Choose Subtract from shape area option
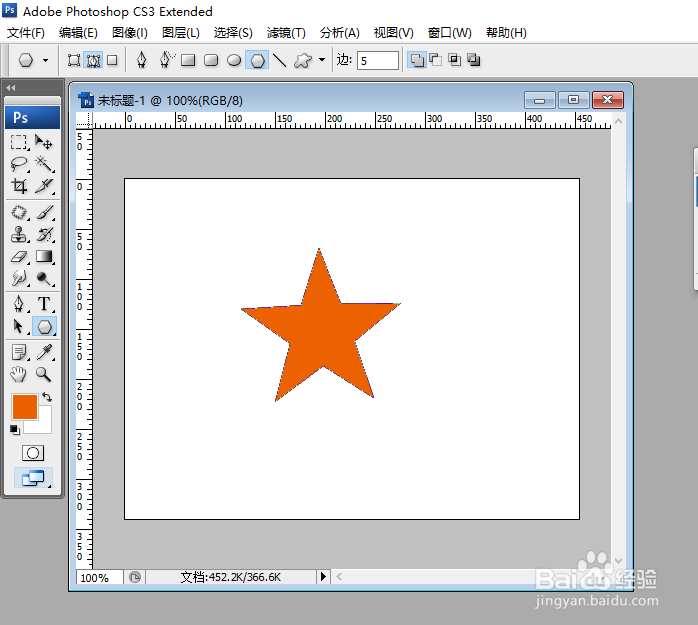698x625 pixels. pos(435,60)
